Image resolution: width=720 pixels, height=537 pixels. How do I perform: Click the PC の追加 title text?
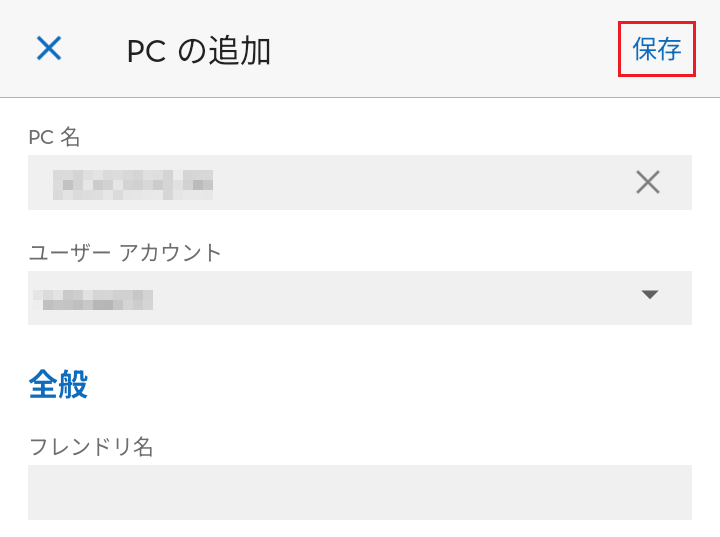click(x=199, y=51)
